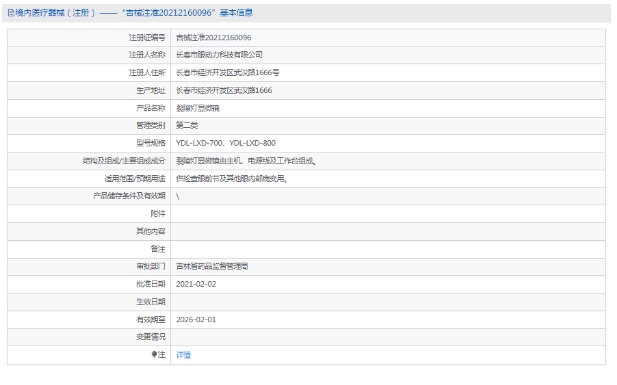Click the bullet icon beside 注 label
The height and width of the screenshot is (385, 617).
pyautogui.click(x=154, y=354)
